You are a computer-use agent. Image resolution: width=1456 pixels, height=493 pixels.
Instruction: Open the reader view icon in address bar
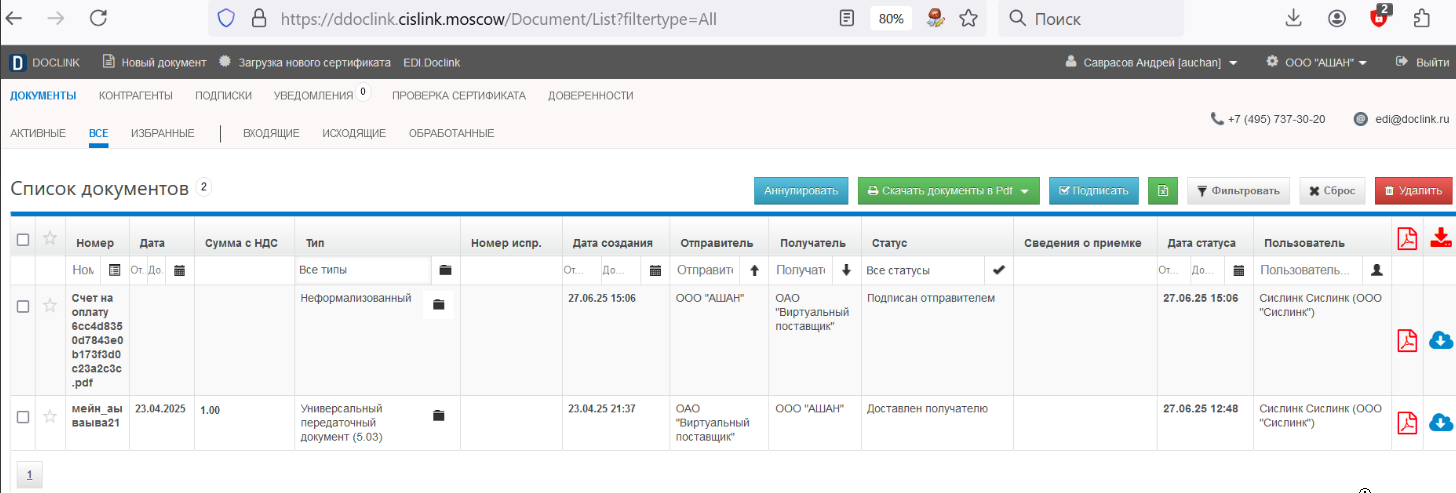[x=847, y=18]
